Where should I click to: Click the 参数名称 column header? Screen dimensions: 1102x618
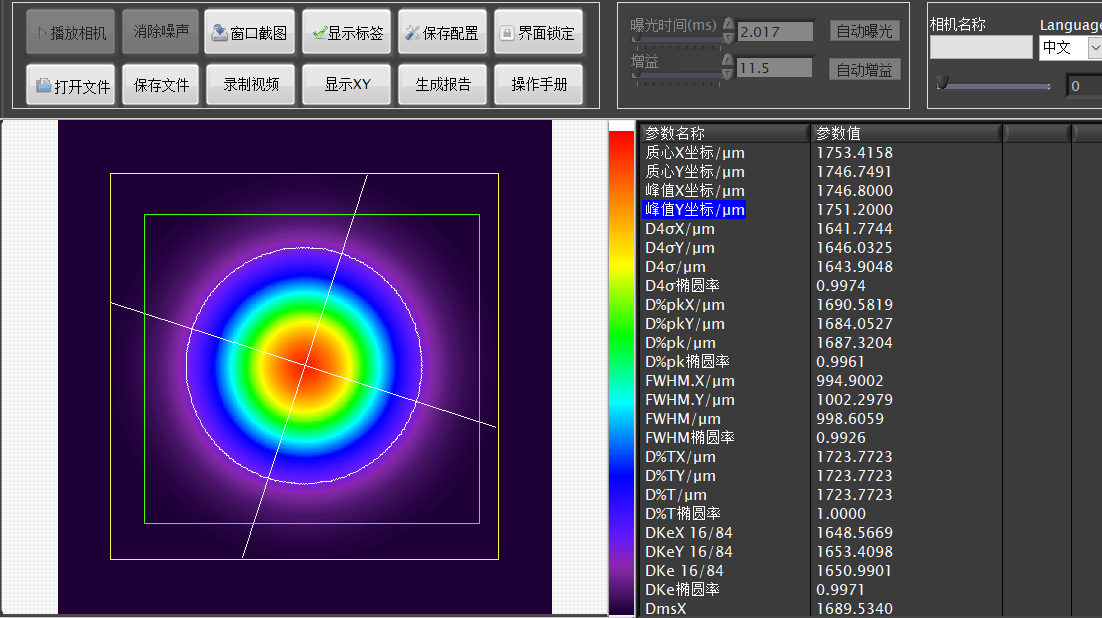pos(723,133)
